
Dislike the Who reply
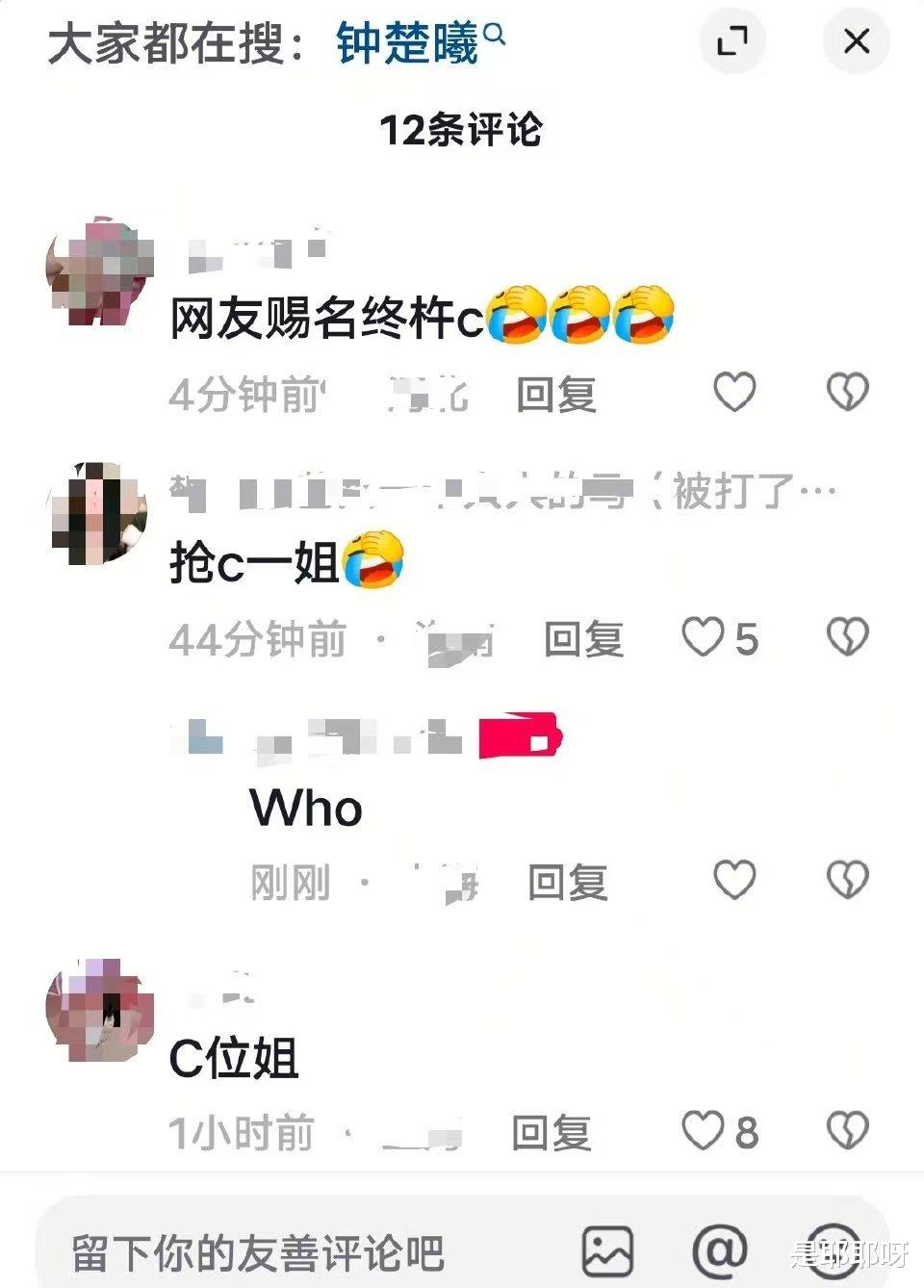(x=848, y=880)
